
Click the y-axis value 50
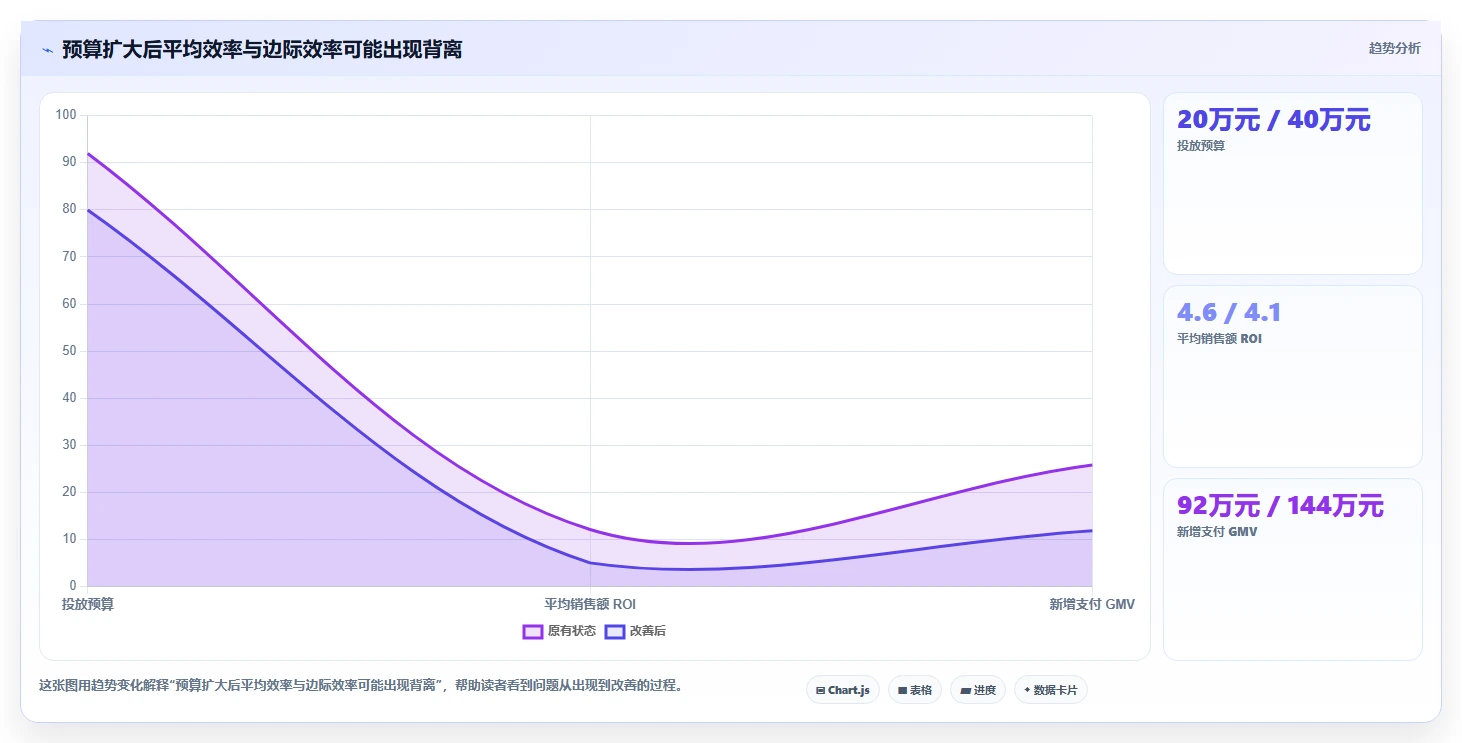click(69, 351)
